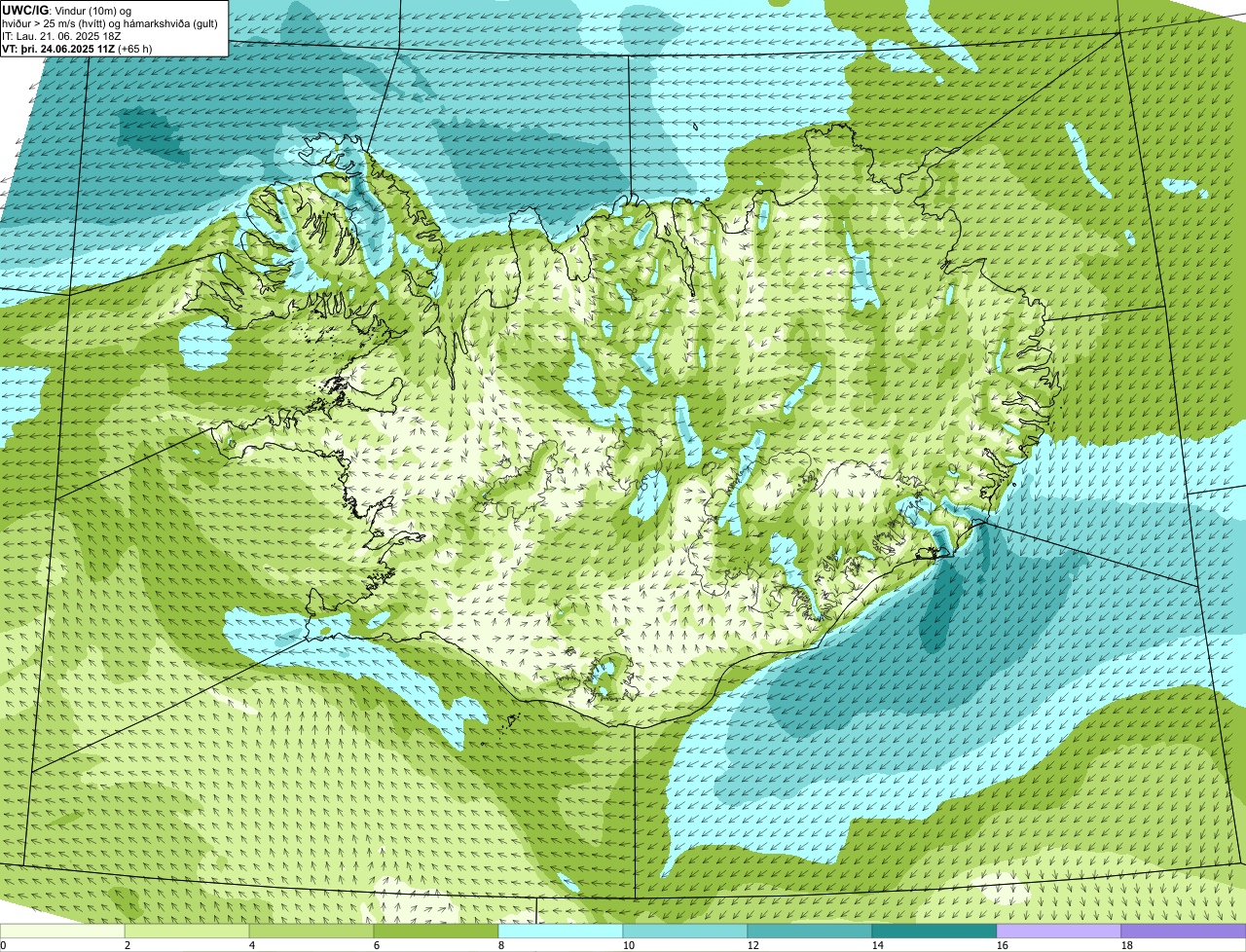Click the legend scale label "10"
Viewport: 1246px width, 952px height.
629,945
